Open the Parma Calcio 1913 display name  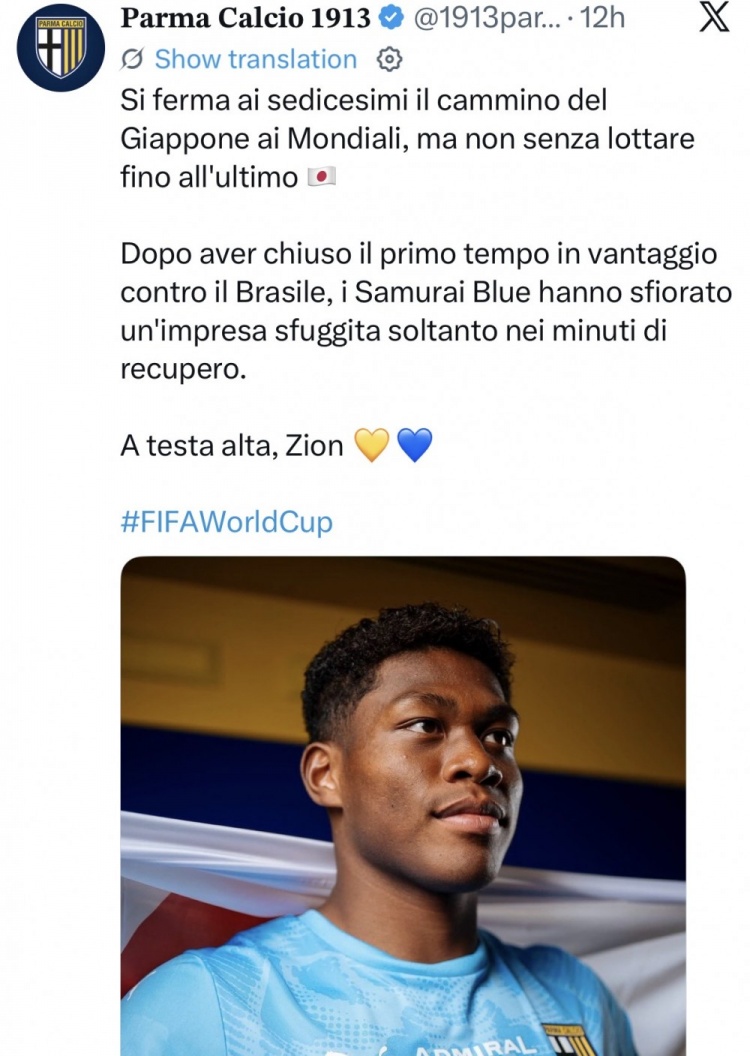tap(245, 18)
